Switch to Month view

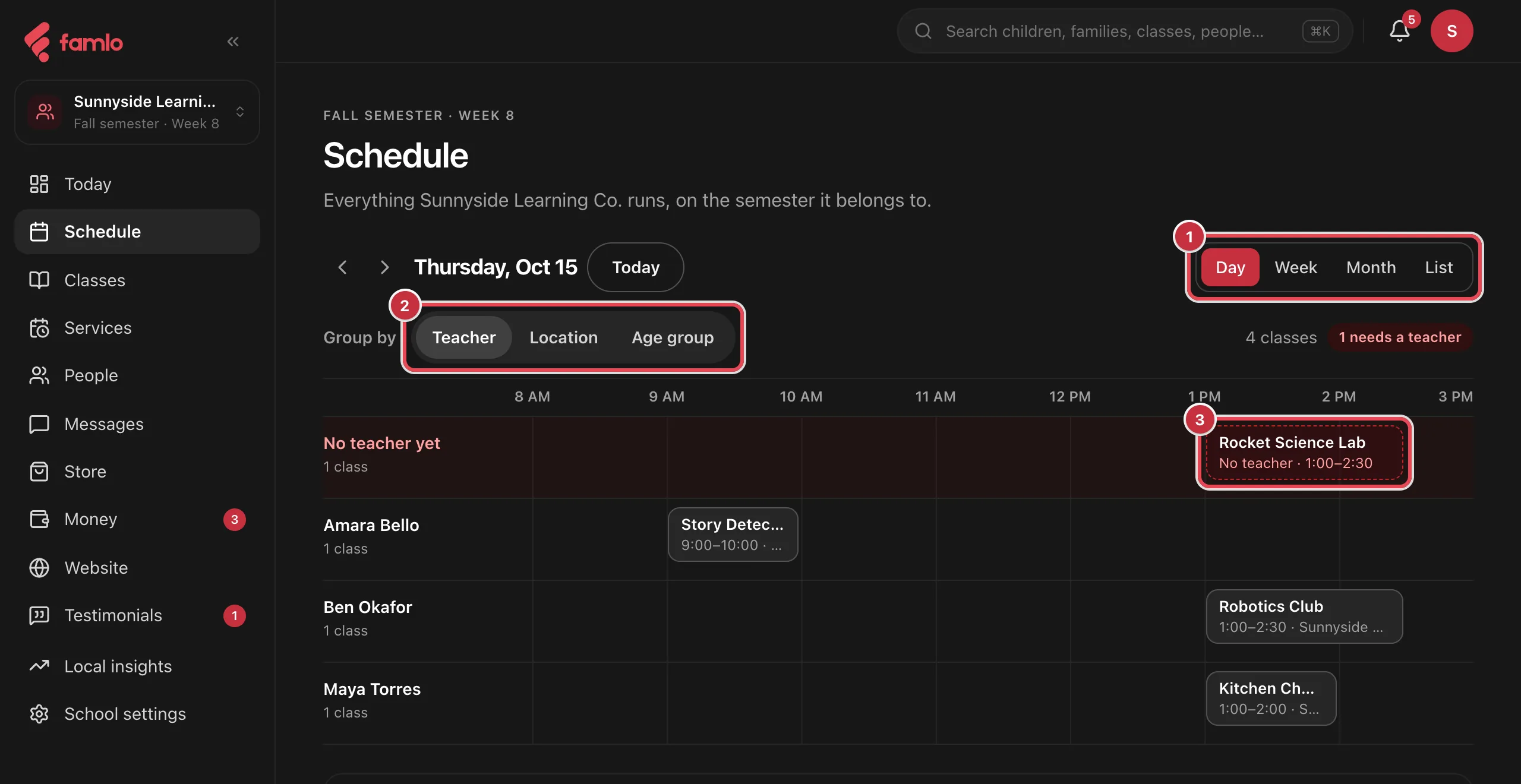click(x=1371, y=267)
